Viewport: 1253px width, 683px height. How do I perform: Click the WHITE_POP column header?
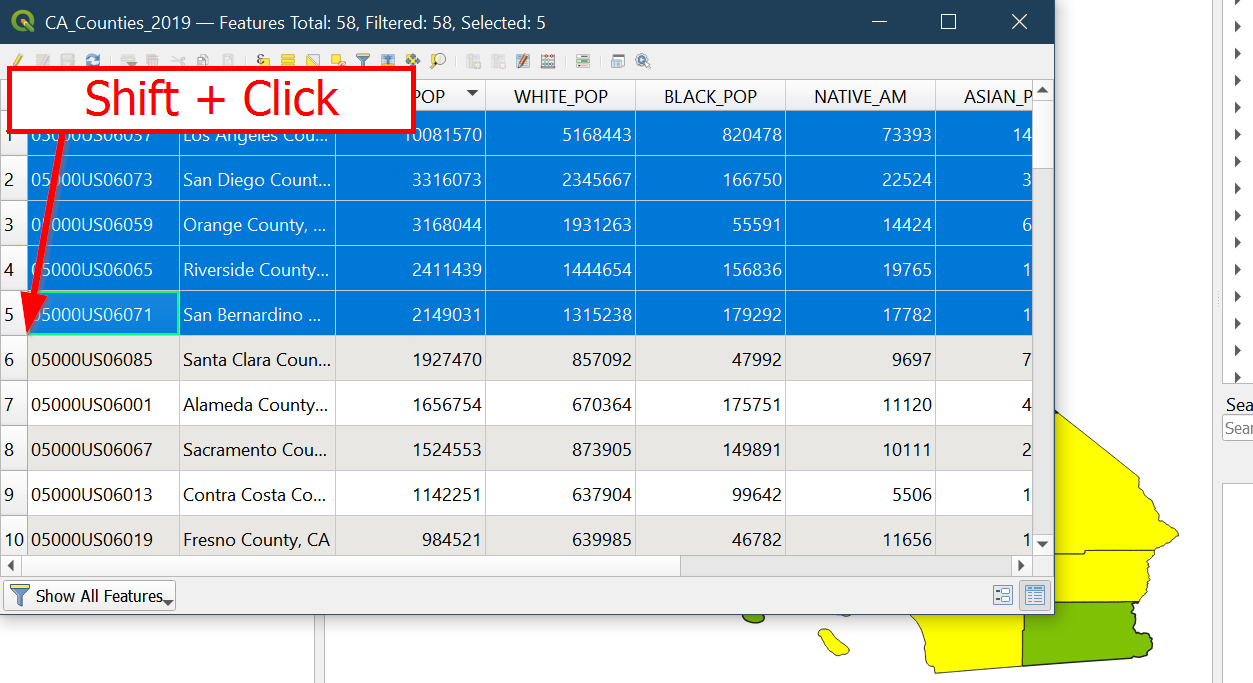[560, 96]
